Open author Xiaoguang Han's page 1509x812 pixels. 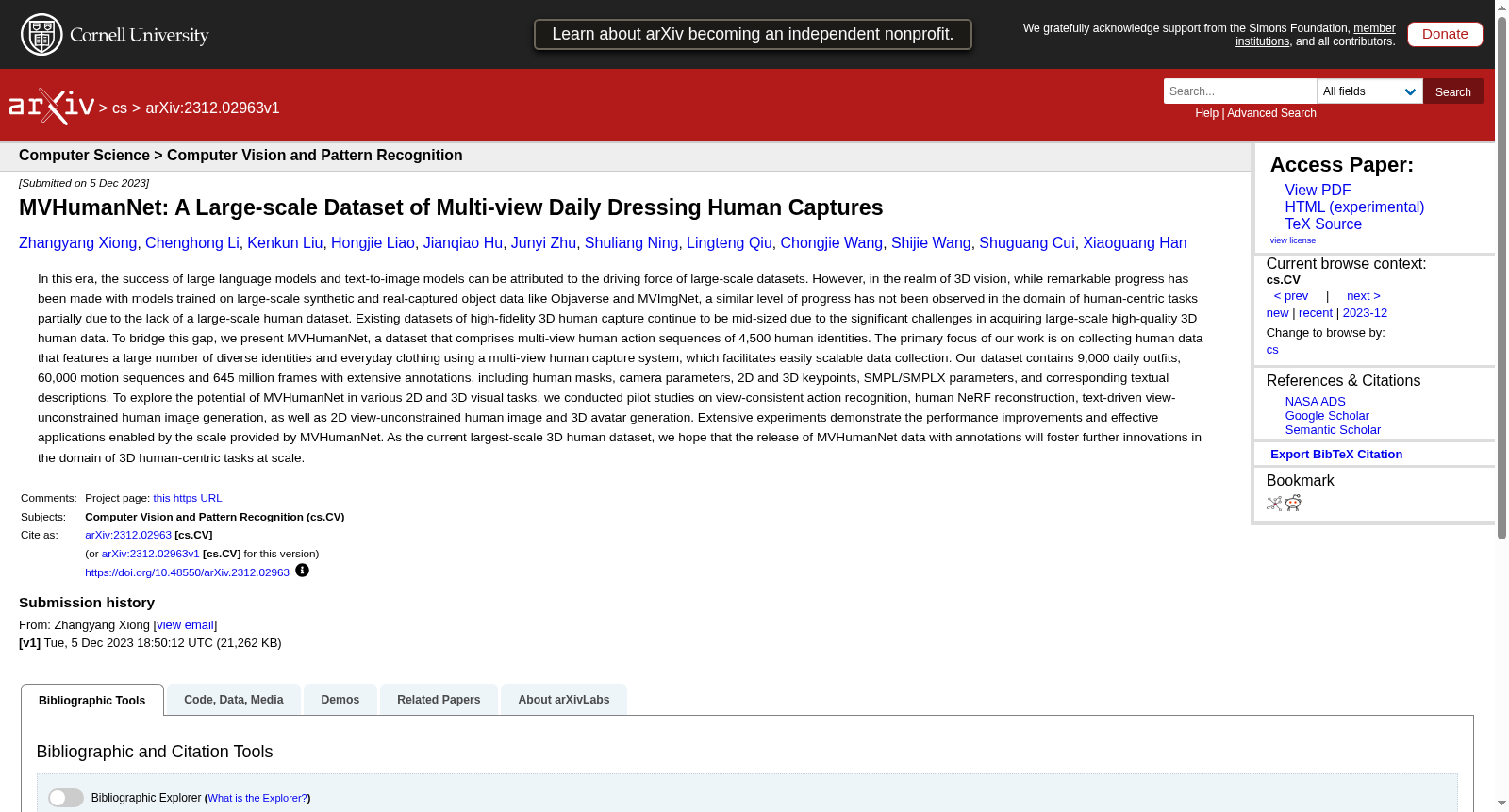click(1135, 243)
